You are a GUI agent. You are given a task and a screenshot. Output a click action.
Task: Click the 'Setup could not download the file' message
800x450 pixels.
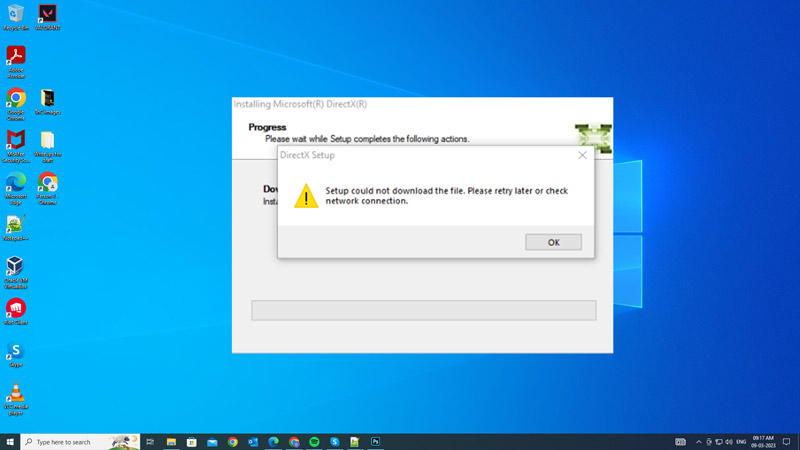(446, 196)
